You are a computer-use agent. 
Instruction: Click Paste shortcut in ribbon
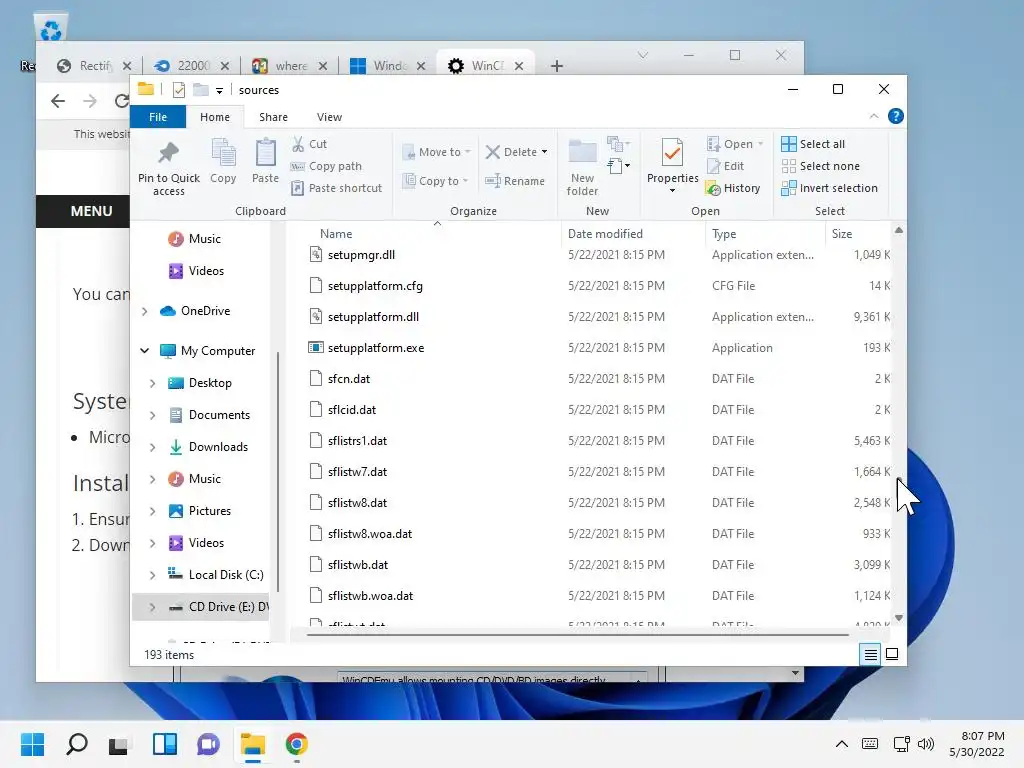[336, 188]
